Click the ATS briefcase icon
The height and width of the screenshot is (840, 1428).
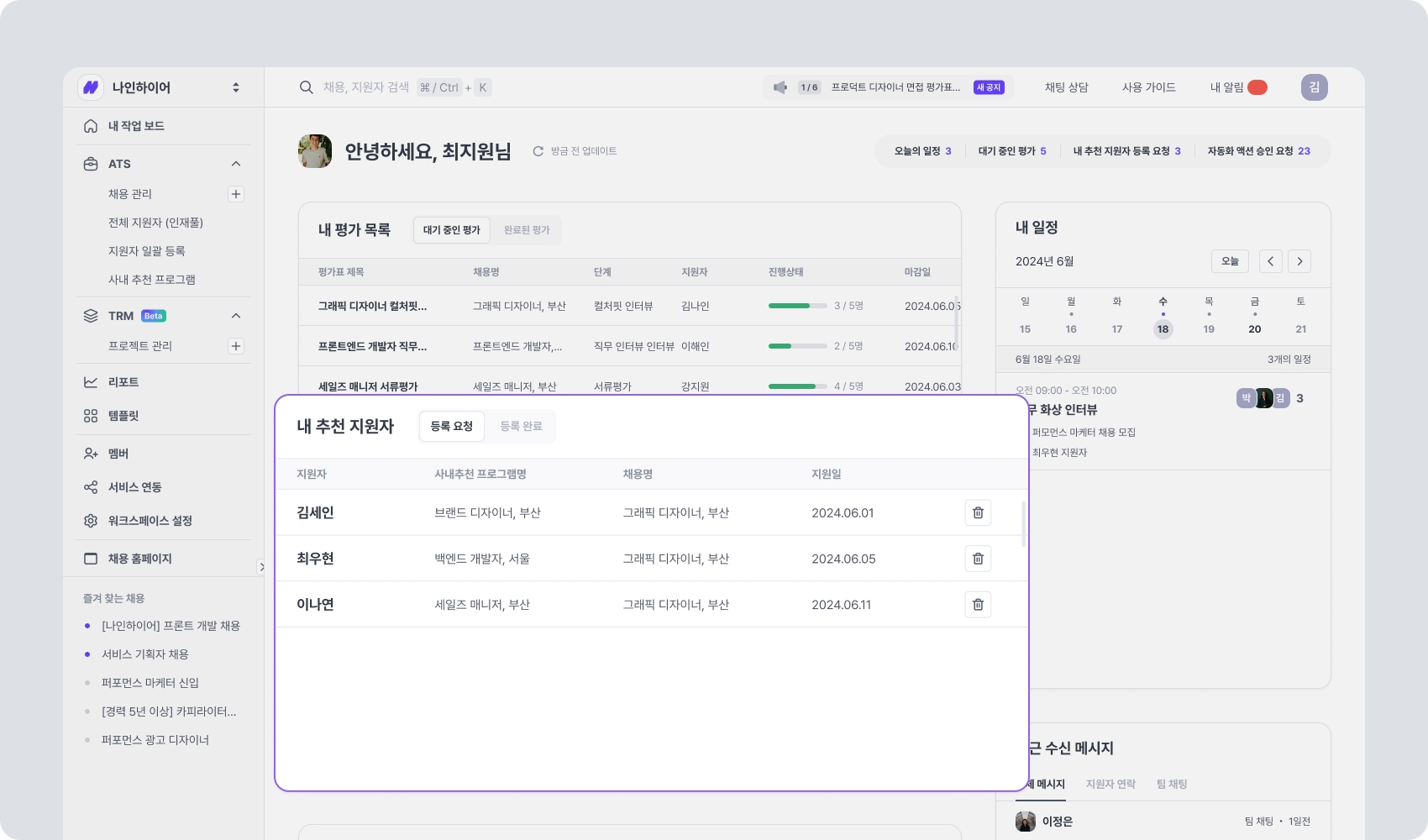click(x=91, y=164)
